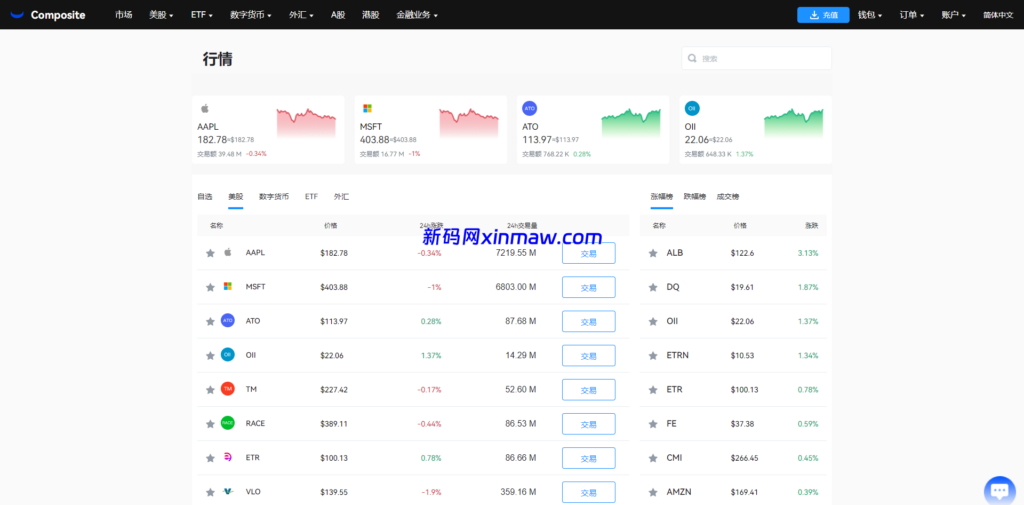This screenshot has width=1024, height=505.
Task: Star the ETR row in main table
Action: pyautogui.click(x=210, y=458)
